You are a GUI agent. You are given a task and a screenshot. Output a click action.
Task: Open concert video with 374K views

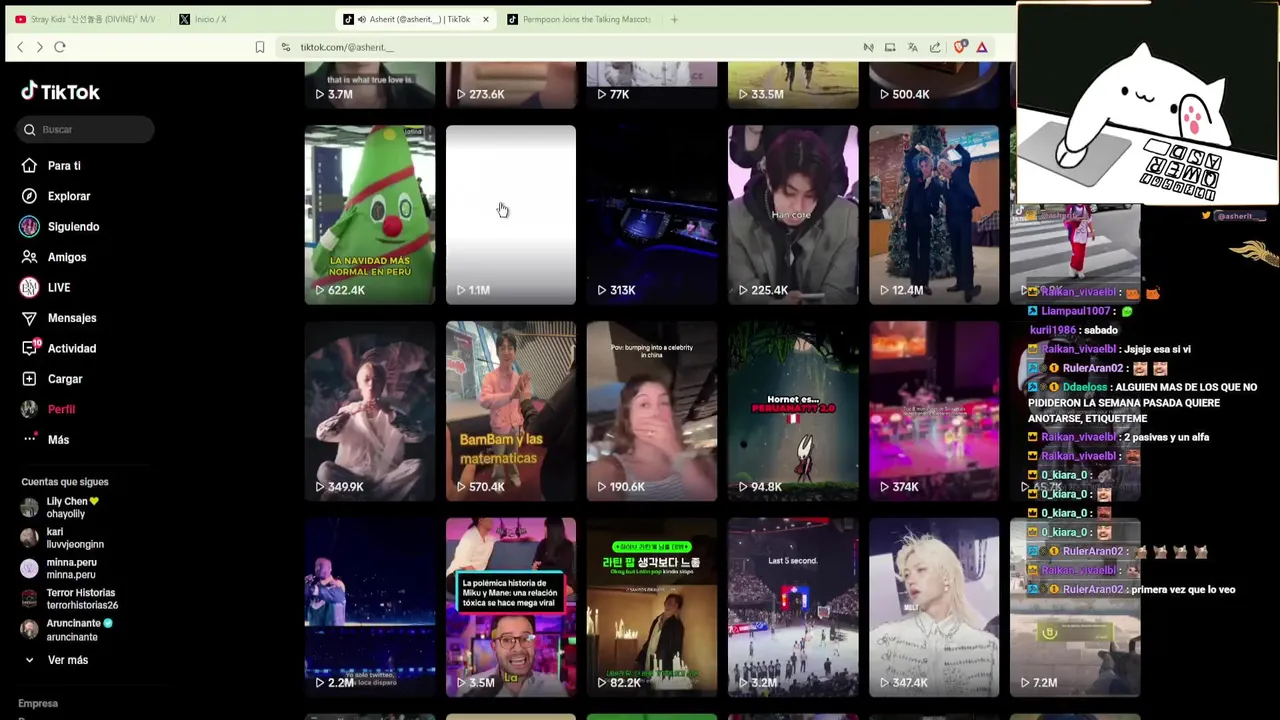(934, 411)
